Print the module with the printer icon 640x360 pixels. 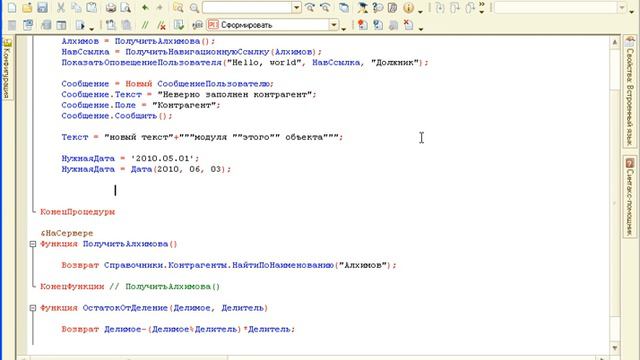tap(111, 7)
